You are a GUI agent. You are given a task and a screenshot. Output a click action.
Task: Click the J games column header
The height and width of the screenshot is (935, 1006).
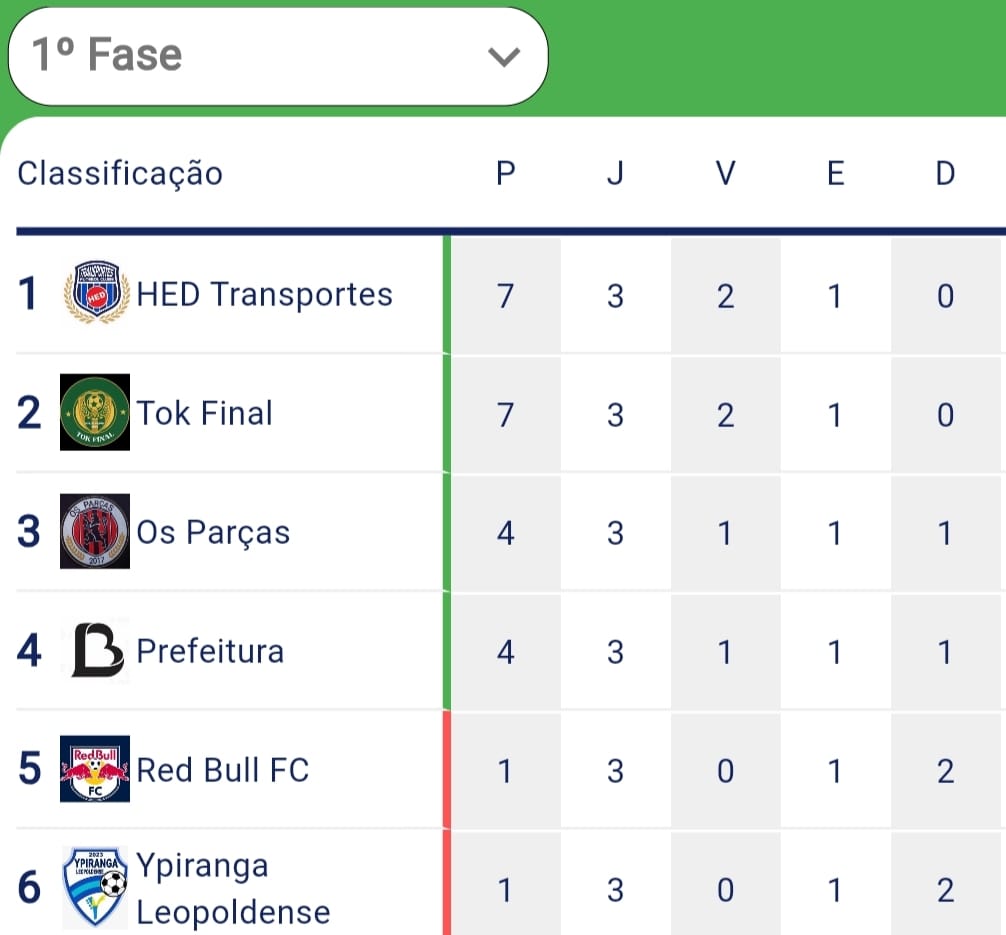[615, 172]
